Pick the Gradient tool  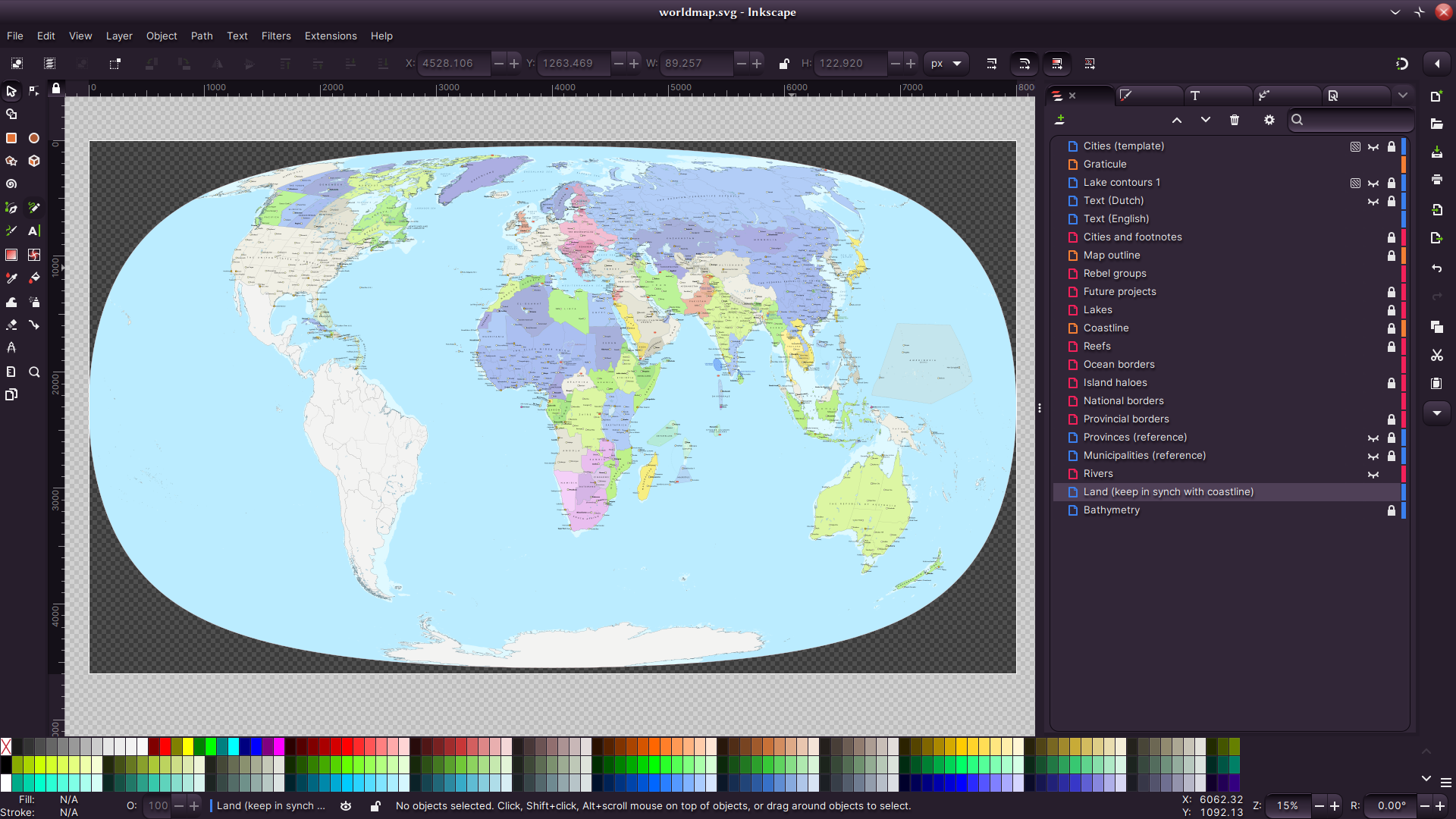(11, 255)
